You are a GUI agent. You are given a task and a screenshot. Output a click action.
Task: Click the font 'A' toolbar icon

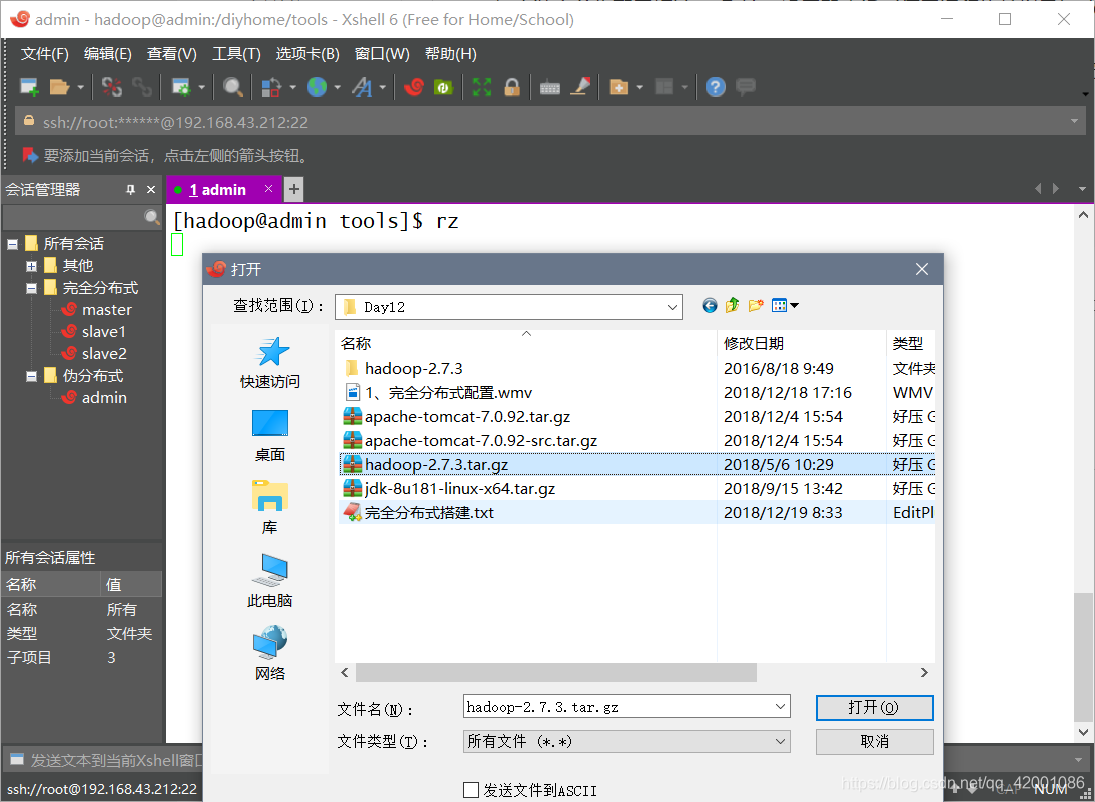pyautogui.click(x=362, y=87)
